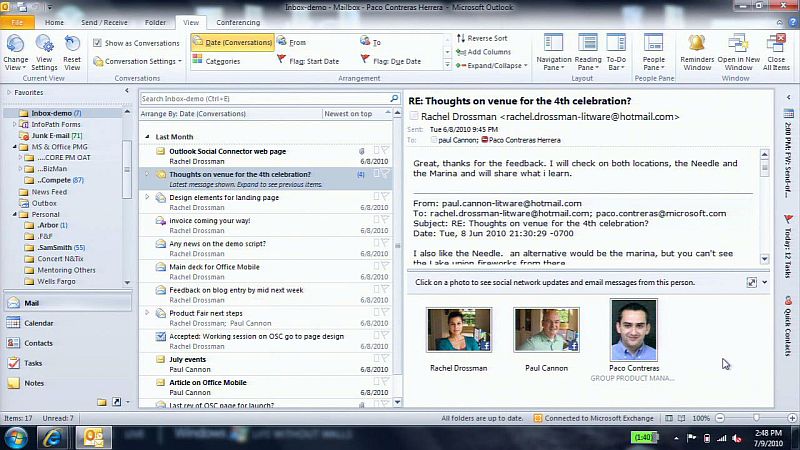Open Conversation Settings dropdown
This screenshot has width=800, height=450.
(138, 61)
